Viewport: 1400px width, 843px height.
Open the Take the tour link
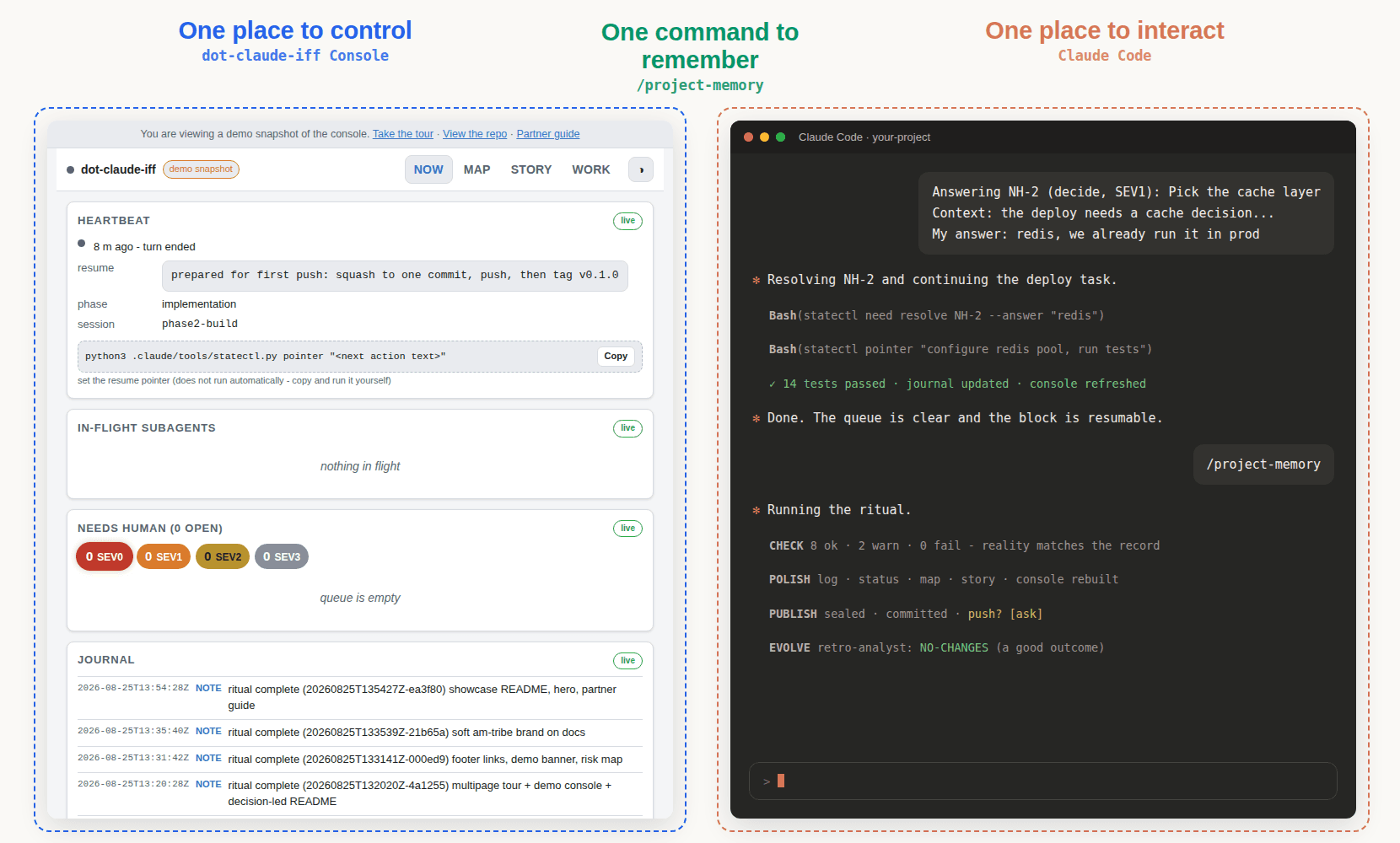pyautogui.click(x=403, y=134)
